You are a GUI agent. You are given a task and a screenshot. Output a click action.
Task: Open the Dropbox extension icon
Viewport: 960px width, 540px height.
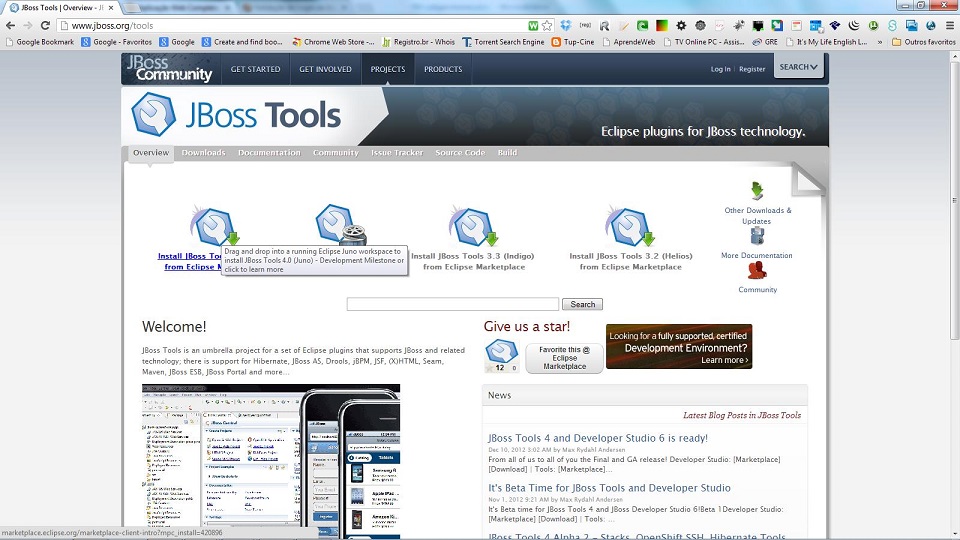566,26
